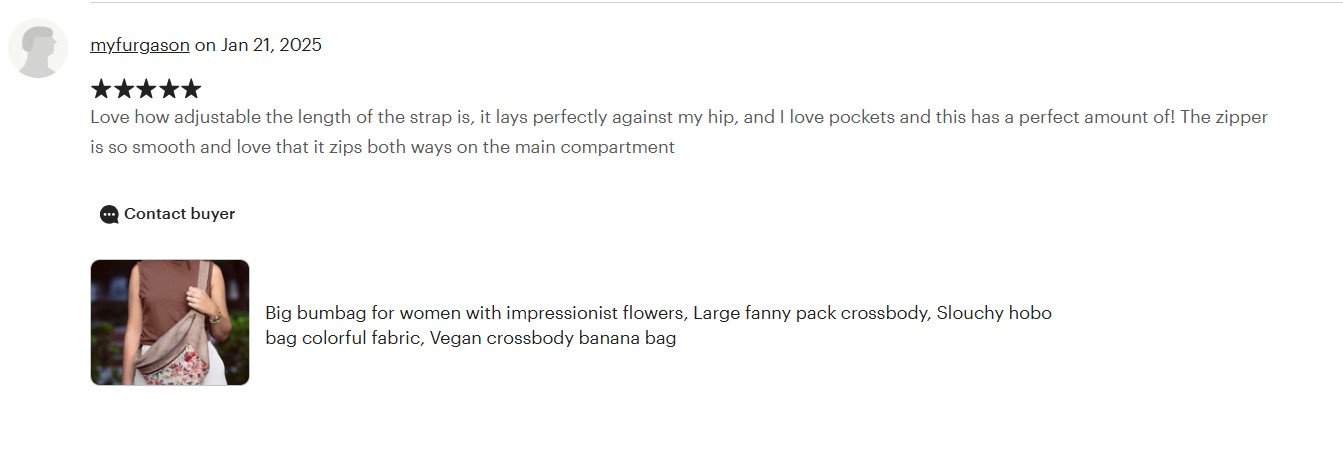Image resolution: width=1343 pixels, height=453 pixels.
Task: Click the fourth star of the rating
Action: tap(168, 89)
